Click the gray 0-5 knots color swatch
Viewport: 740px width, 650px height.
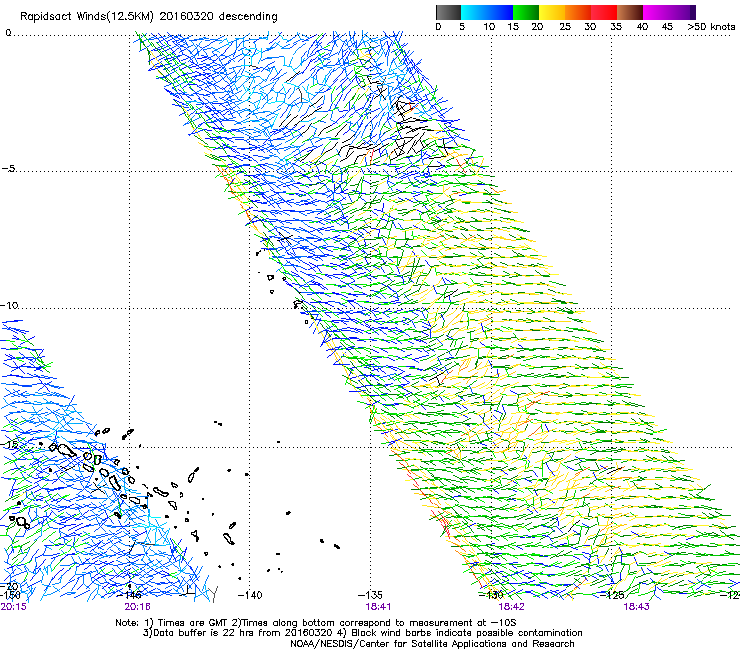448,12
